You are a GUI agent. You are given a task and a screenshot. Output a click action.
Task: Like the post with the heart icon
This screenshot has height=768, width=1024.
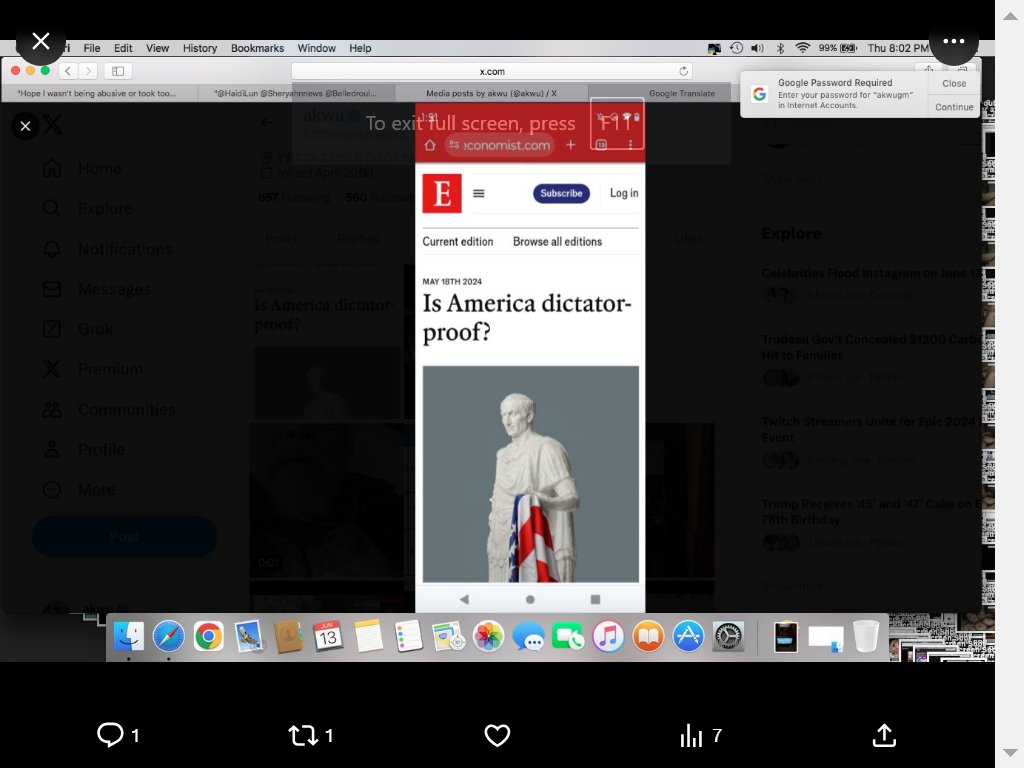pos(497,735)
